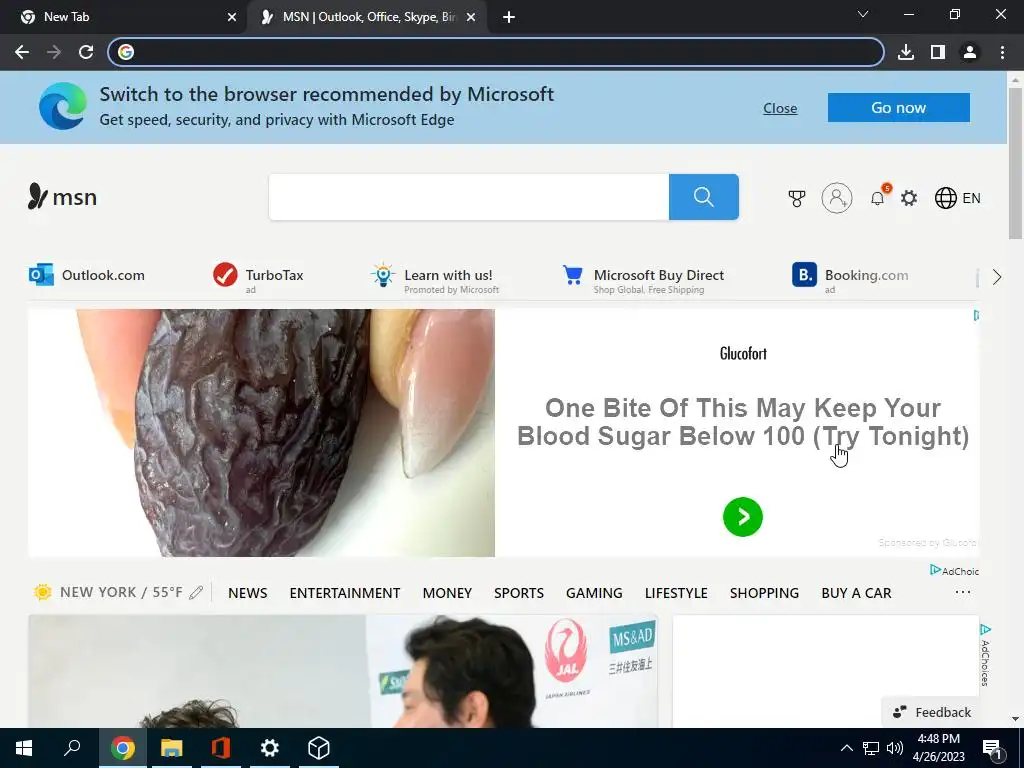Close the MSN tab
The image size is (1024, 768).
[x=471, y=18]
